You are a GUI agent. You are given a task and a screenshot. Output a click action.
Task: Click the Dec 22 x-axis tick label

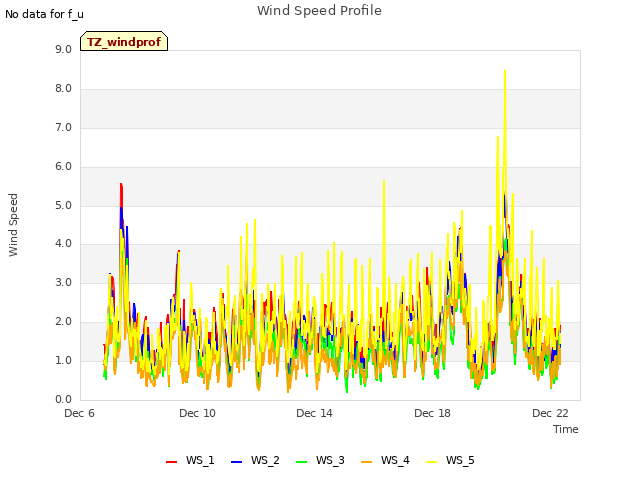pos(550,413)
